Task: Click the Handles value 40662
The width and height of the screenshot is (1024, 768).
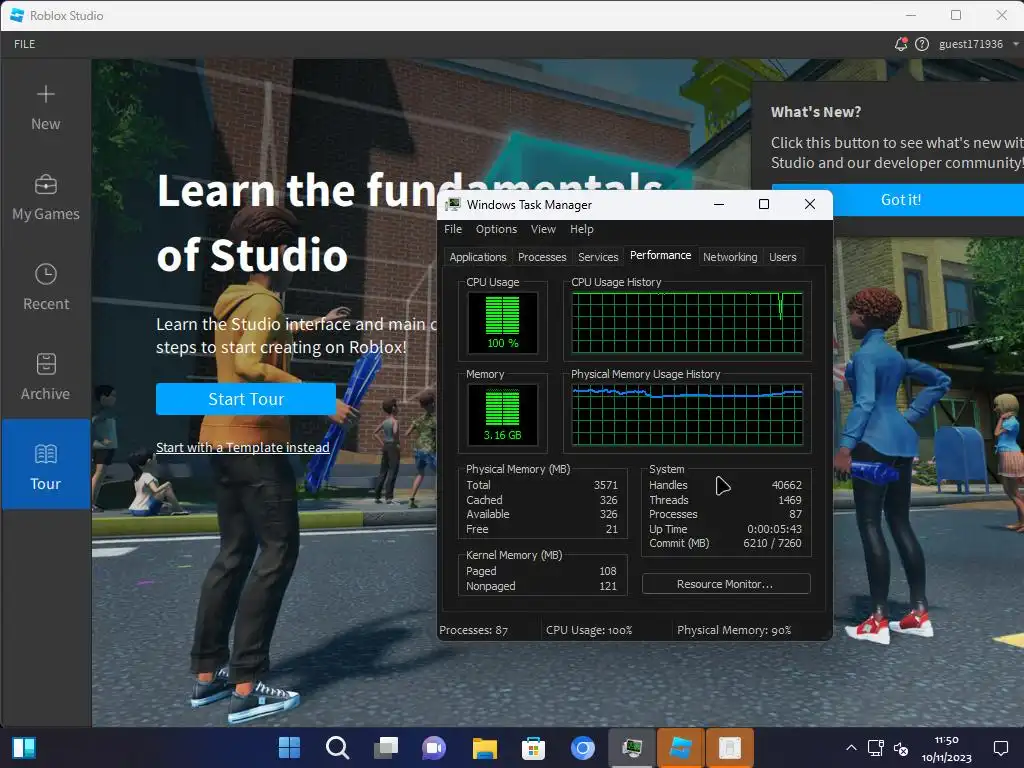Action: click(x=786, y=485)
